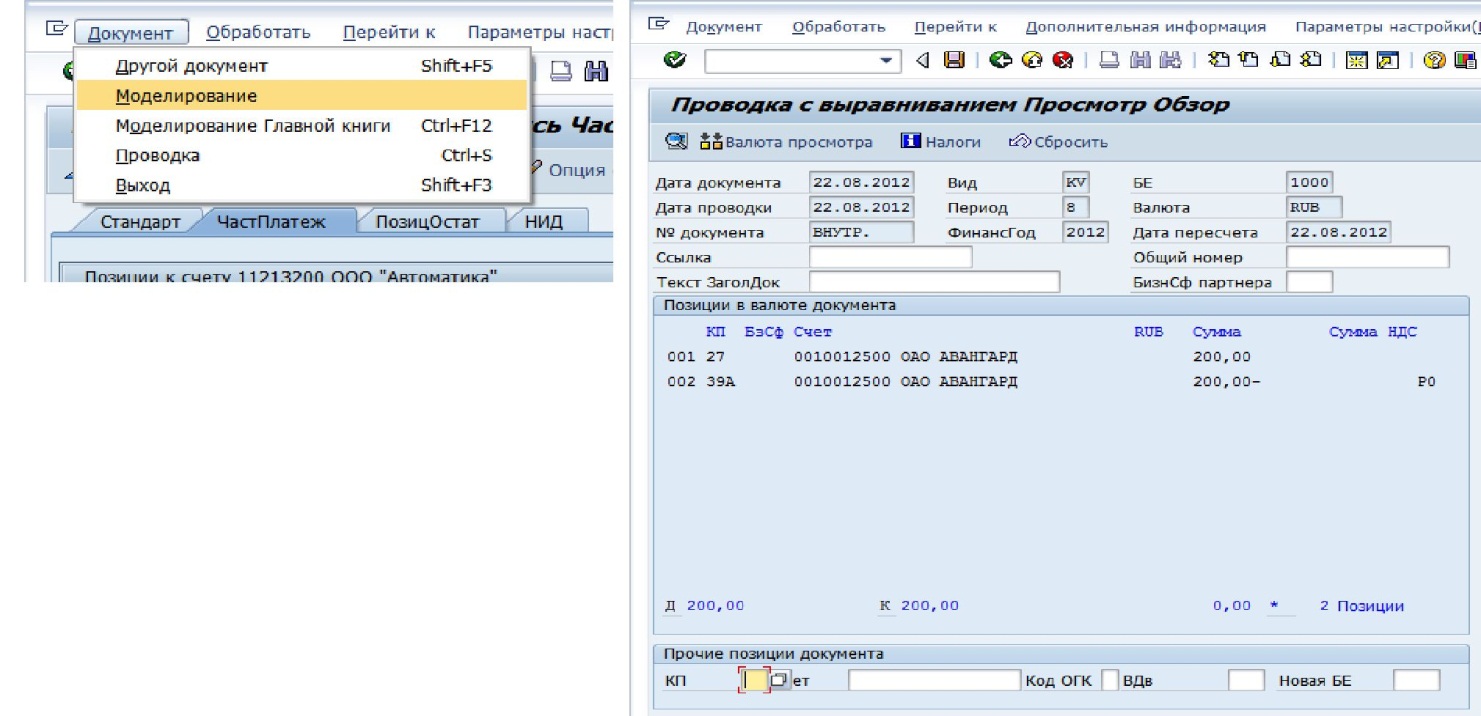
Task: Switch to the ПозицОстат tab
Action: tap(428, 222)
